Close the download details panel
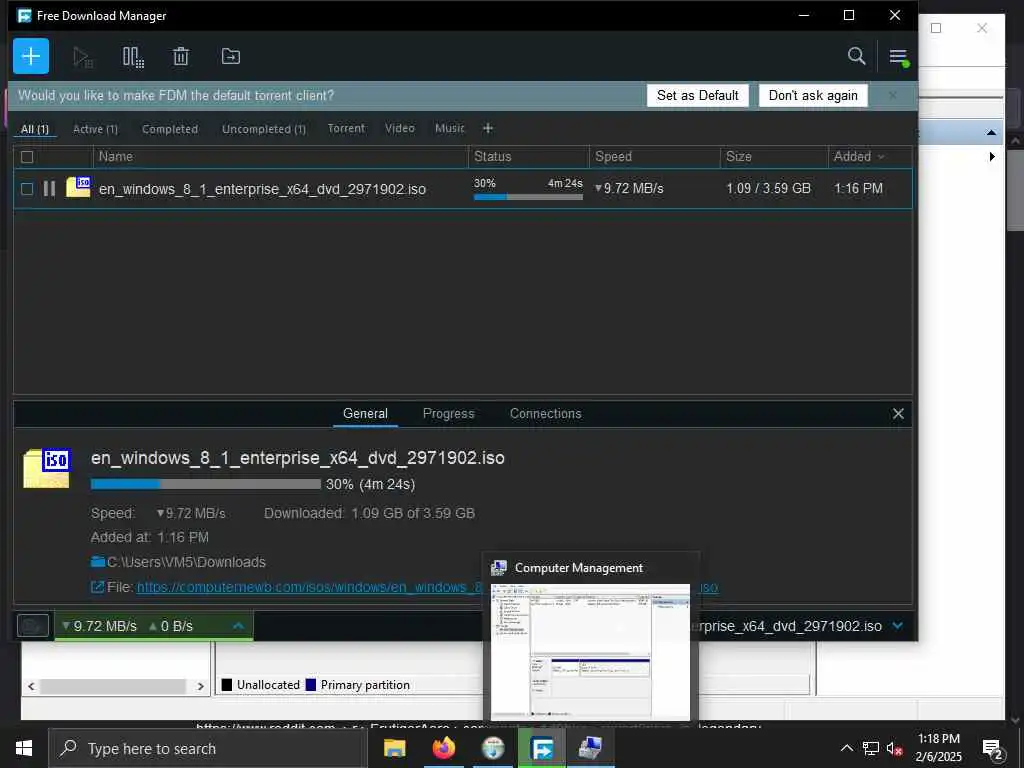The width and height of the screenshot is (1024, 768). pyautogui.click(x=898, y=413)
